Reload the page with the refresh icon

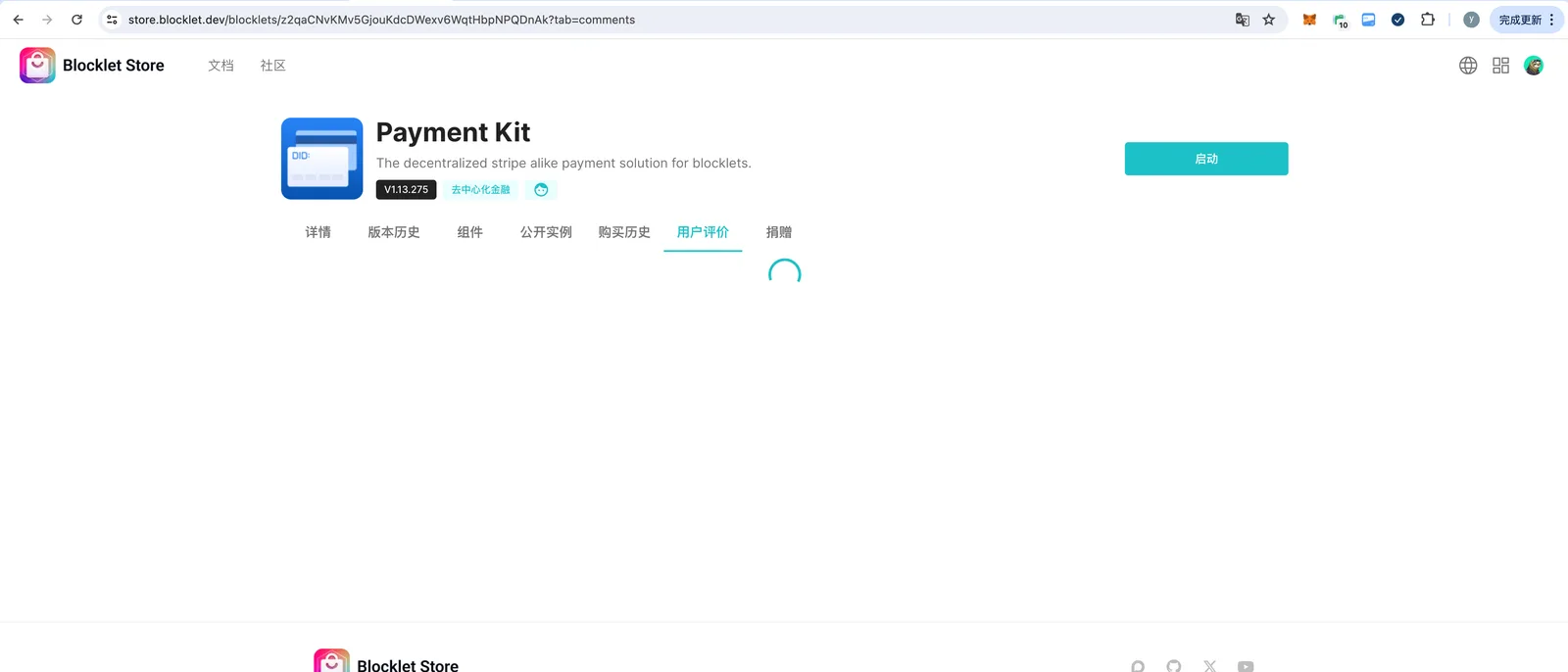[76, 20]
